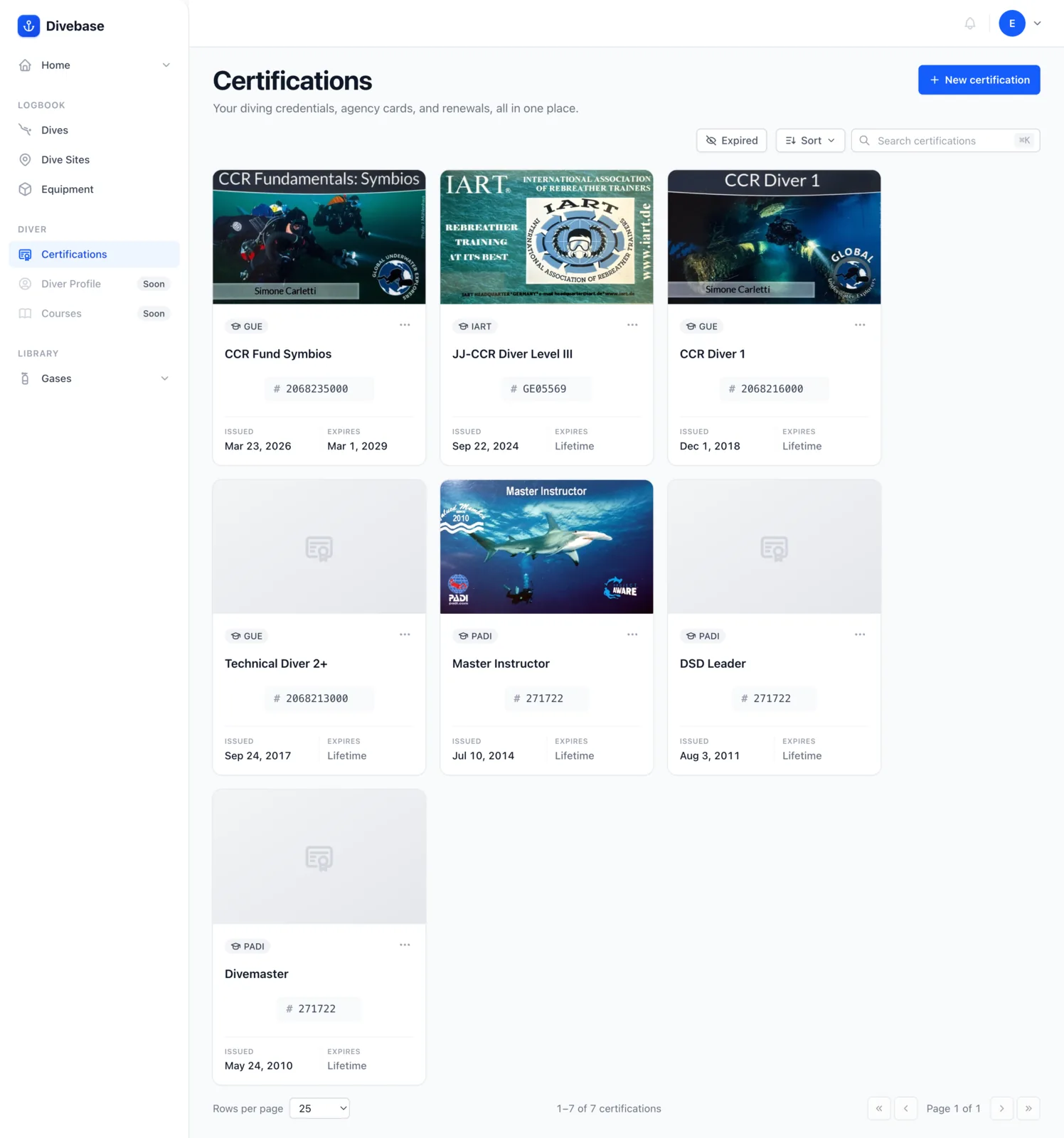
Task: Open more options for Technical Diver 2+
Action: [x=405, y=634]
